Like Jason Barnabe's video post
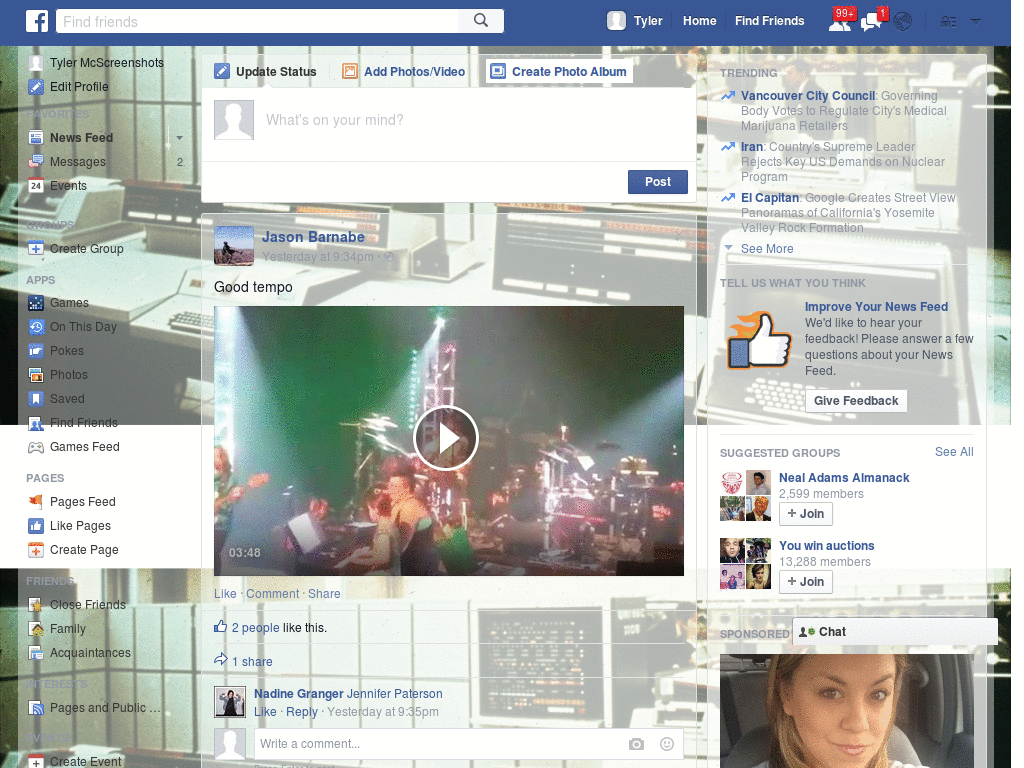 point(225,594)
